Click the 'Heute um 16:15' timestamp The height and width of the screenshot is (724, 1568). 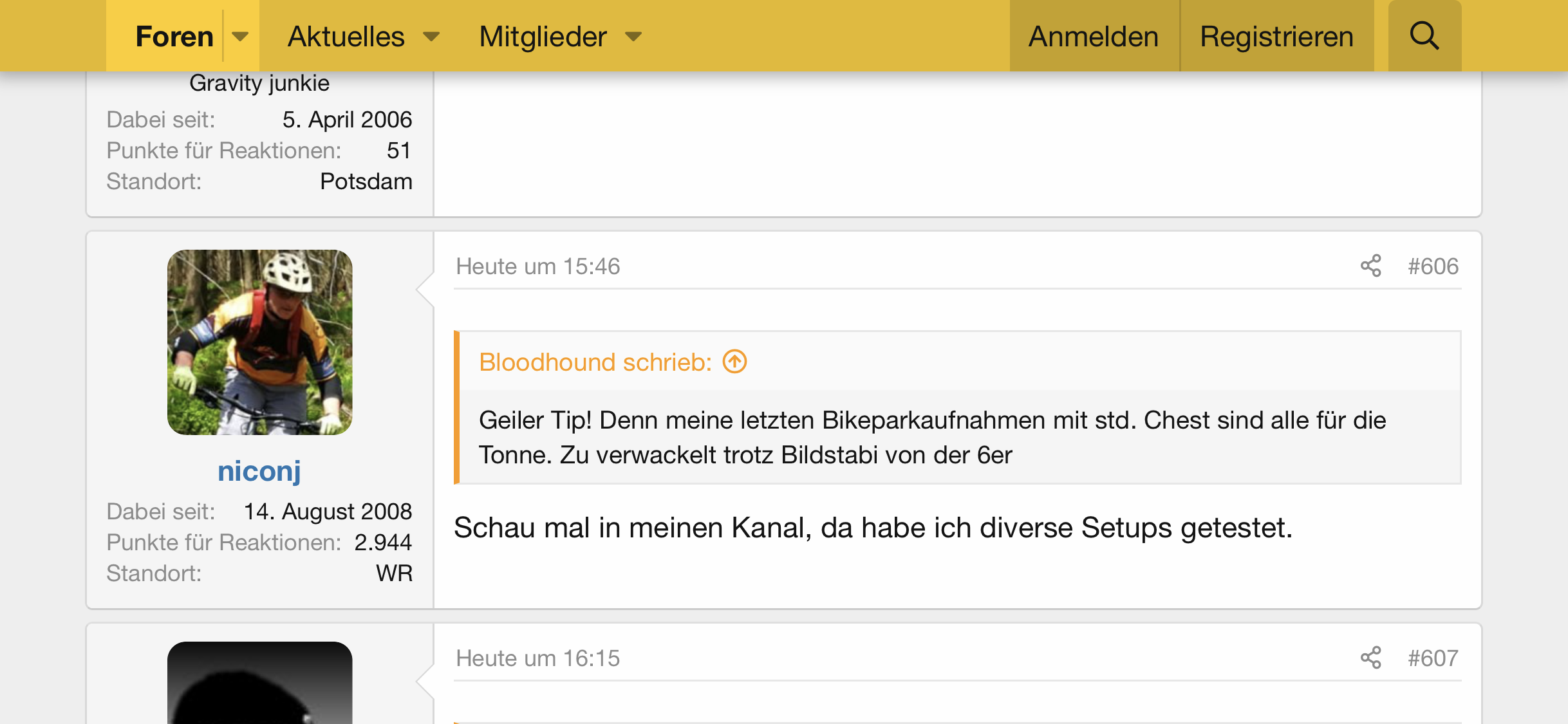pos(538,658)
